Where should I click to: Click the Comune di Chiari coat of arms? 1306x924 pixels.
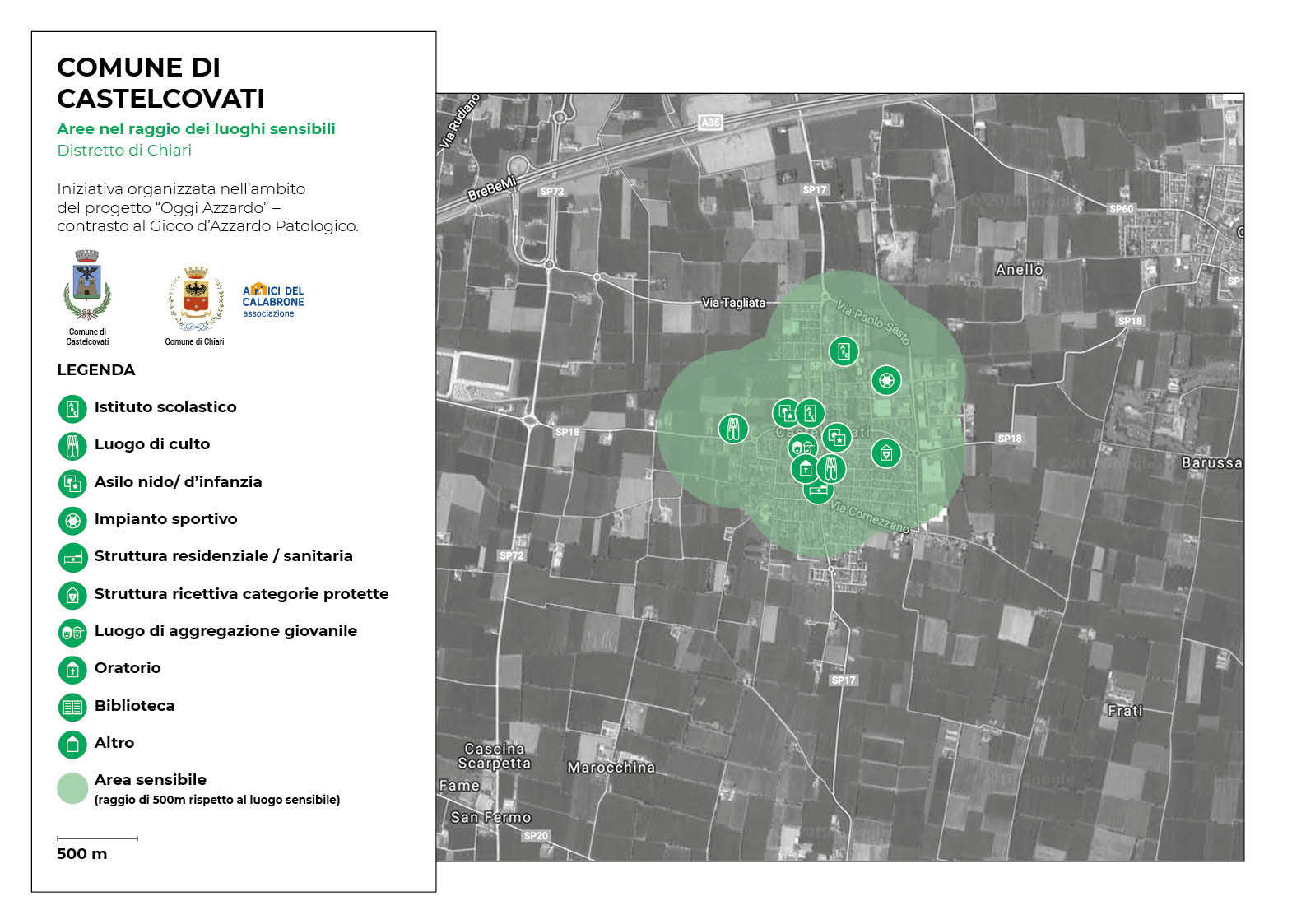click(x=195, y=299)
